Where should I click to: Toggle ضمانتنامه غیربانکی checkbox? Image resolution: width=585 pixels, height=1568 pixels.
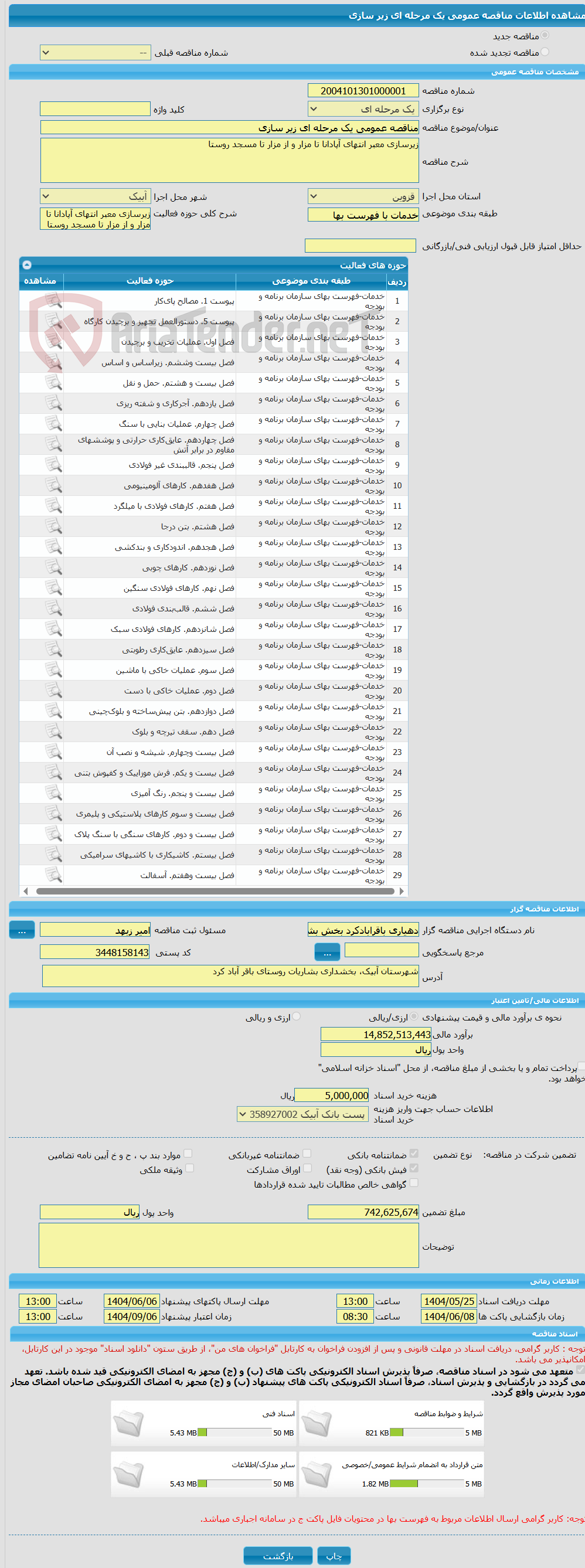tap(307, 1154)
